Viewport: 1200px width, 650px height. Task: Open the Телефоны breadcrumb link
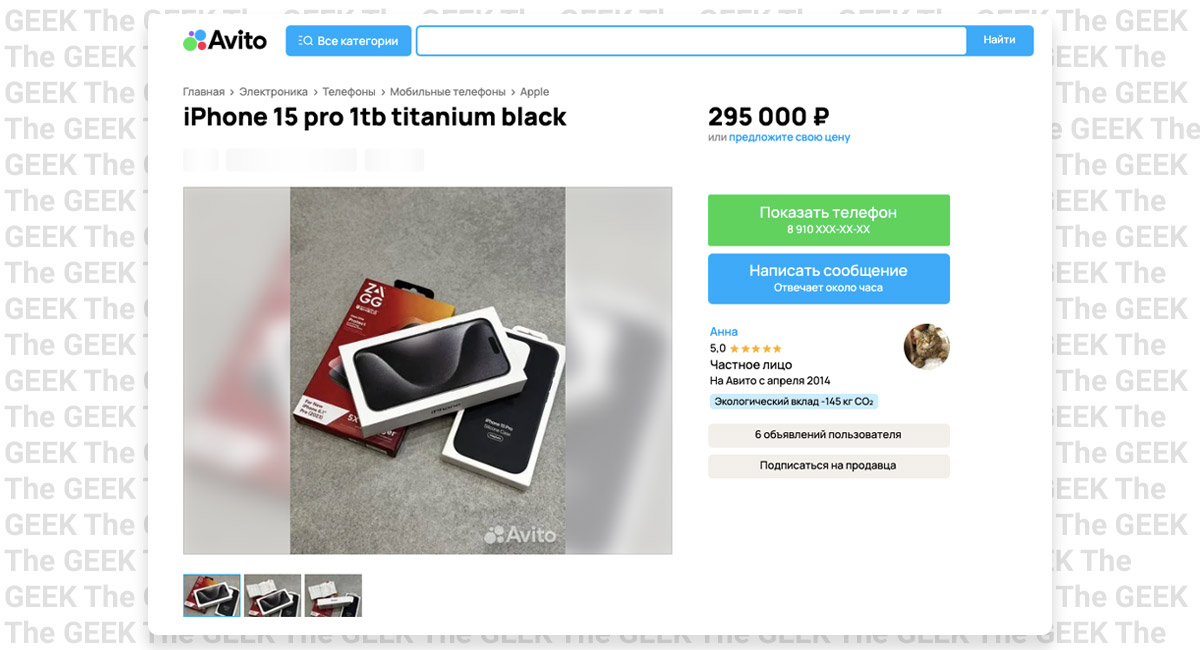pos(349,92)
